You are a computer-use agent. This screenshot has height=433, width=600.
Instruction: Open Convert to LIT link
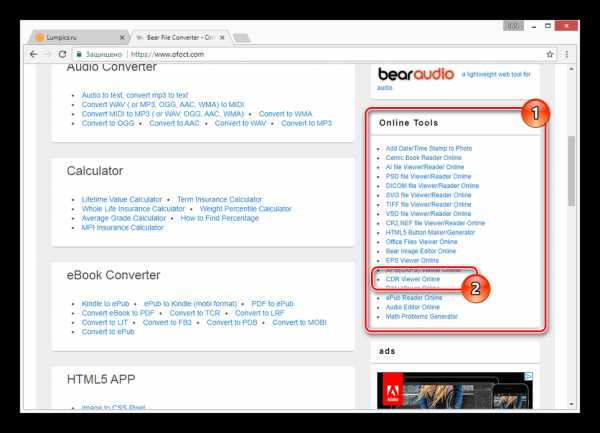(104, 322)
